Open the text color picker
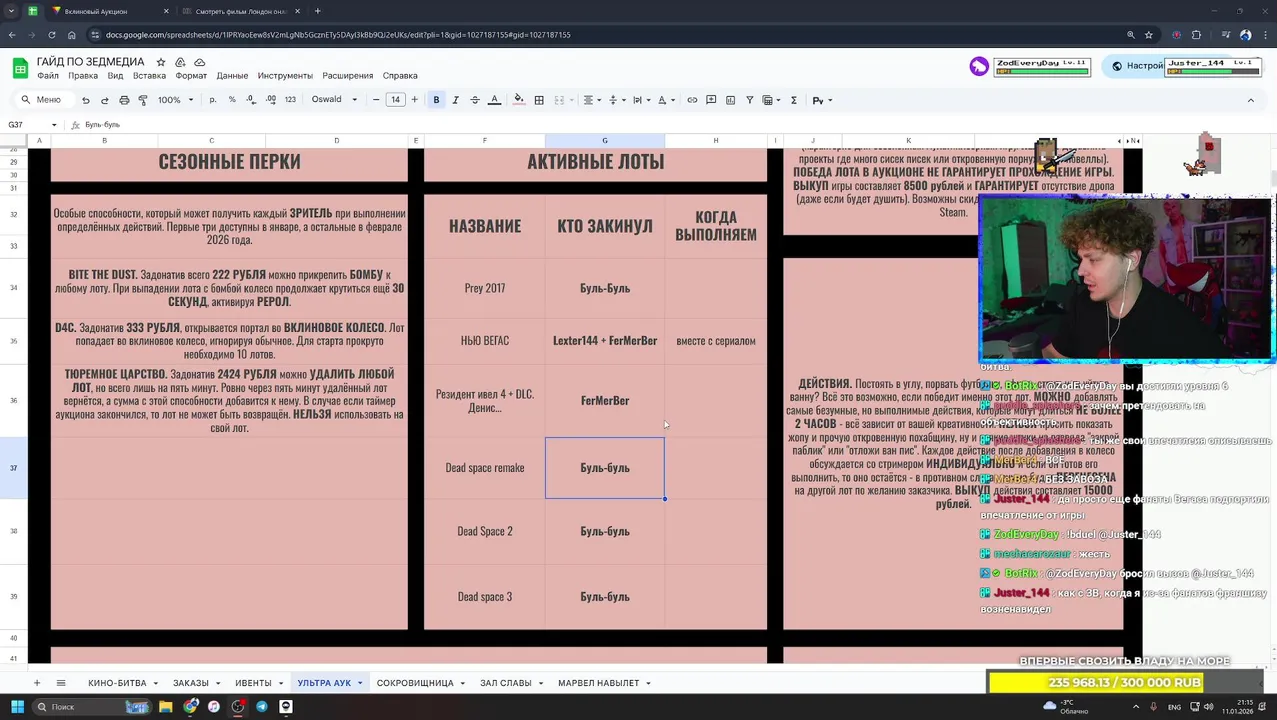The image size is (1277, 720). coord(494,100)
